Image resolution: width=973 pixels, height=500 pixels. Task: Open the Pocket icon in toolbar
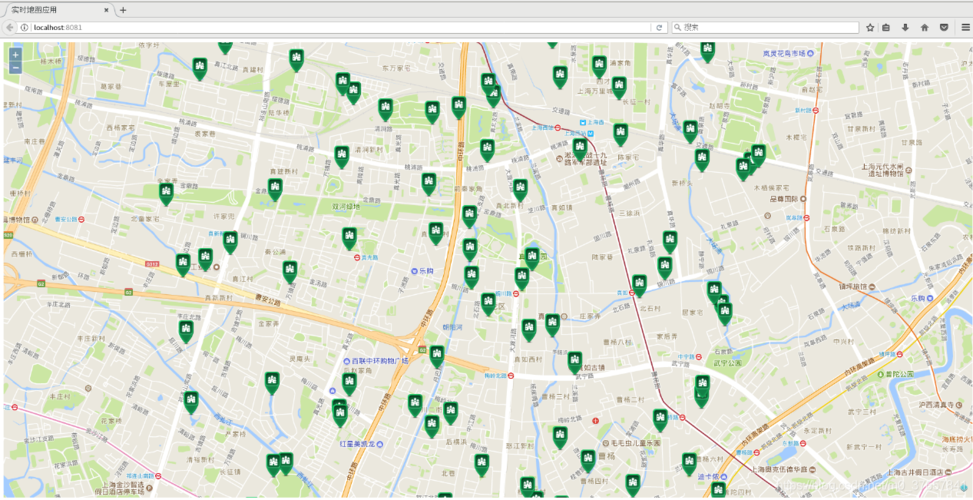point(943,27)
